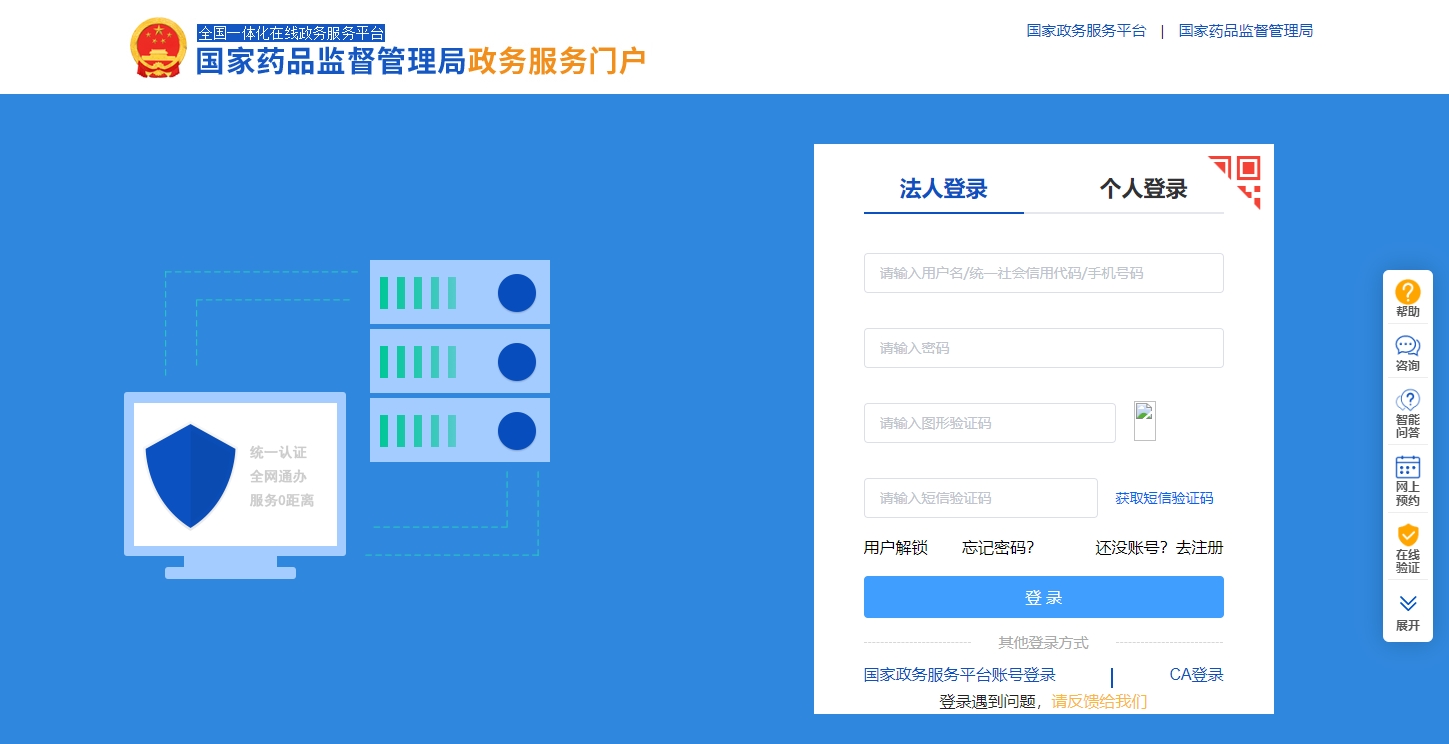This screenshot has width=1449, height=744.
Task: Switch to 个人登录 tab
Action: (x=1143, y=189)
